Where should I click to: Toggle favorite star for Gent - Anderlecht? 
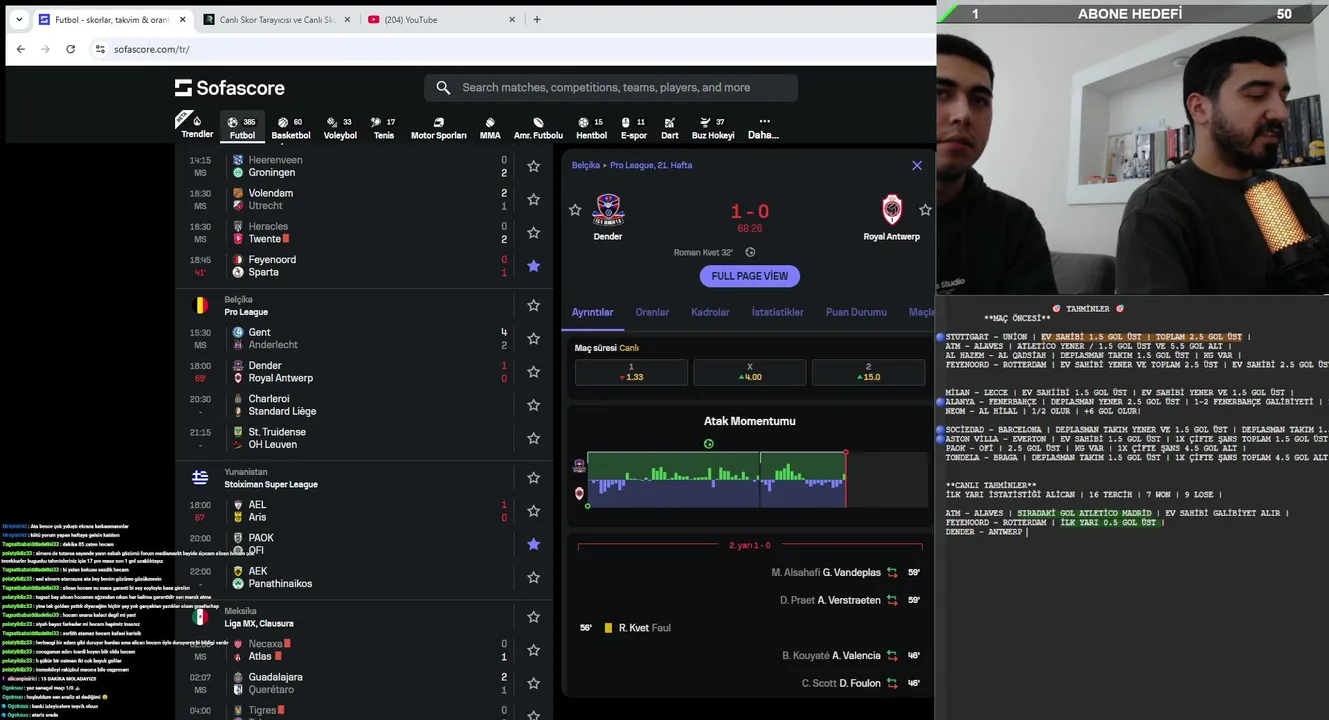[x=533, y=338]
